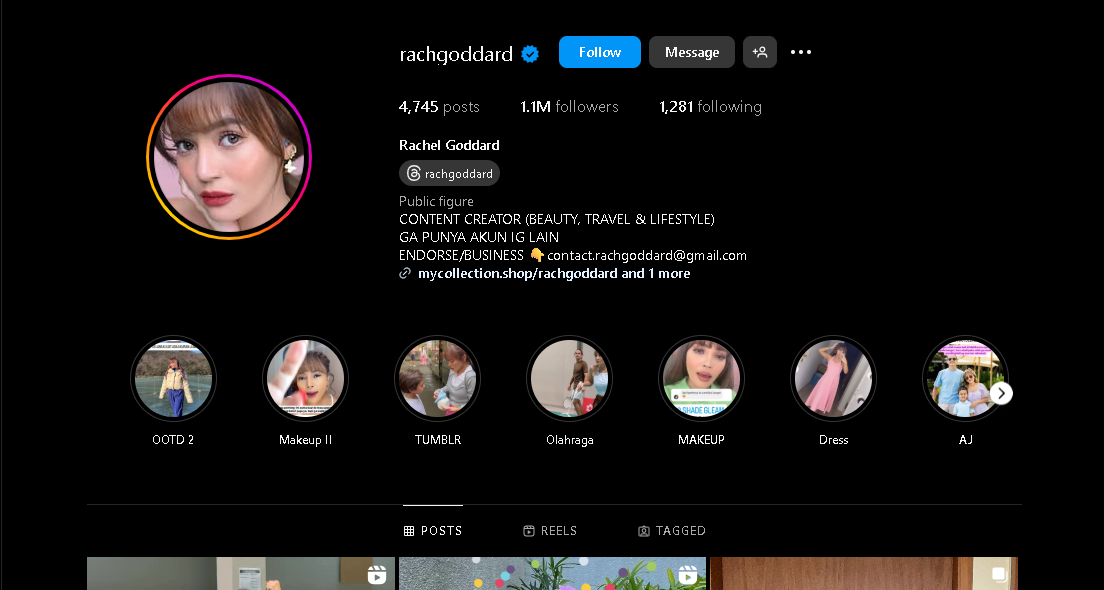Screen dimensions: 1104x590
Task: Click the Reels tab icon
Action: [529, 531]
